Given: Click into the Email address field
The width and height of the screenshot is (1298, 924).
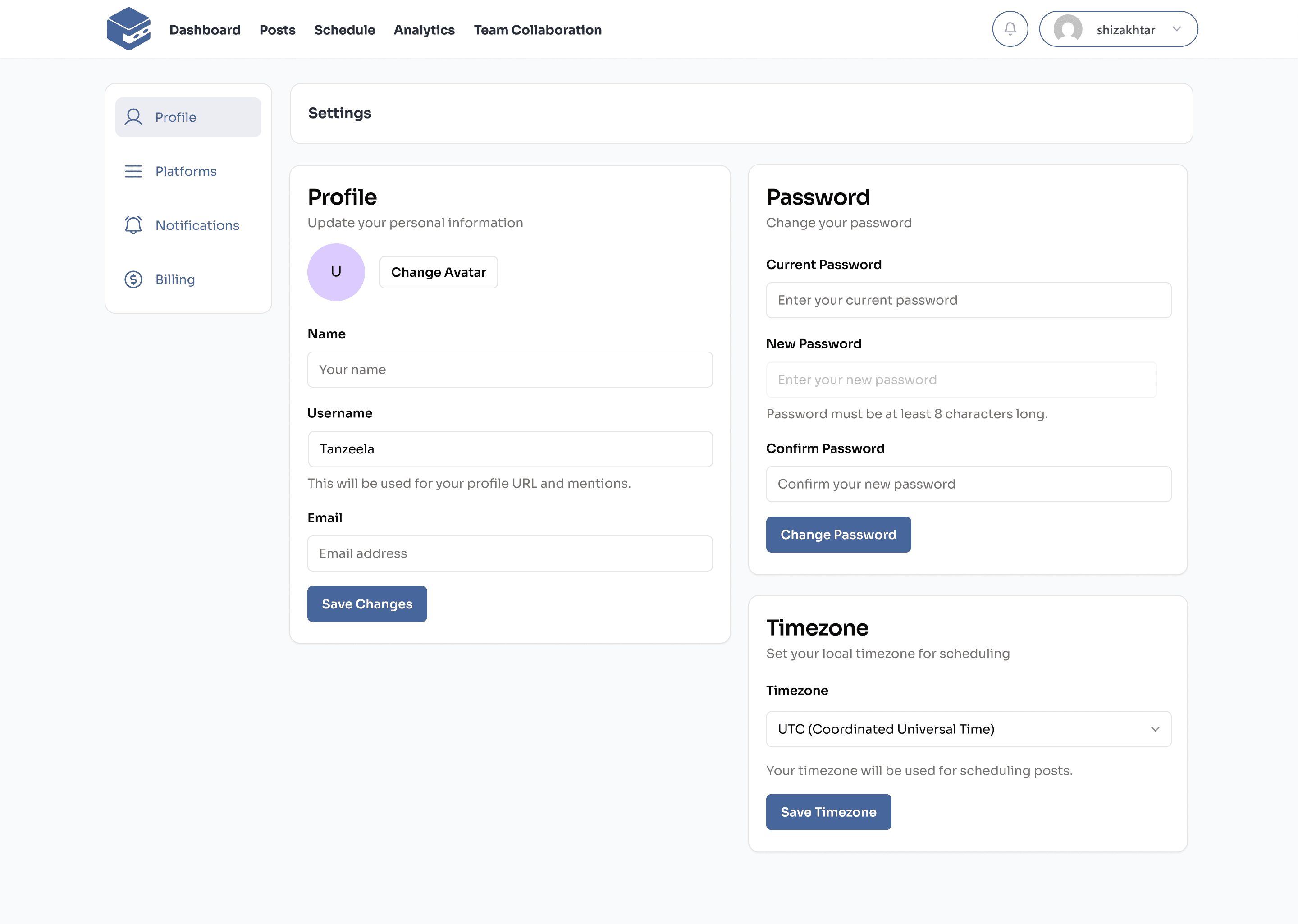Looking at the screenshot, I should coord(510,553).
